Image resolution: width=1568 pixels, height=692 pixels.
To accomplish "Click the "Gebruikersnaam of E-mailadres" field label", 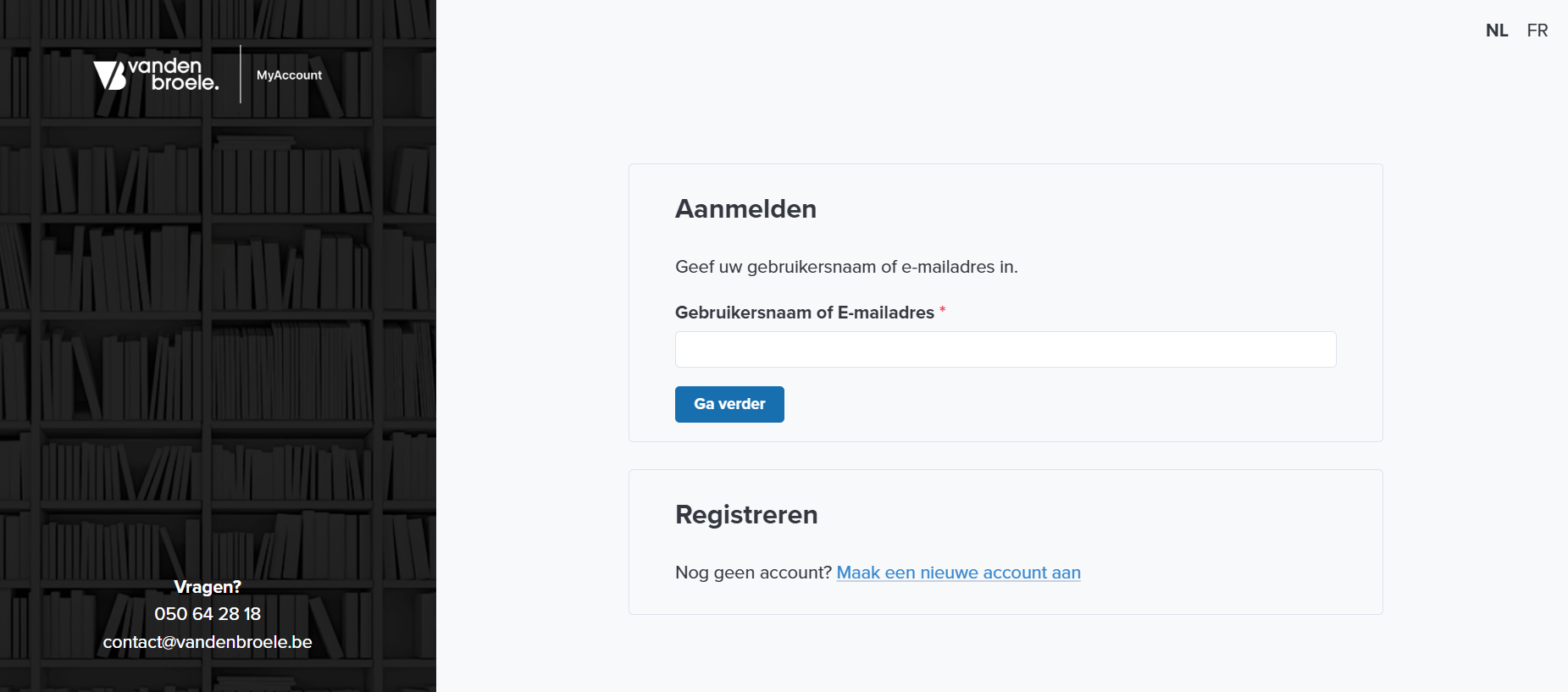I will tap(804, 313).
